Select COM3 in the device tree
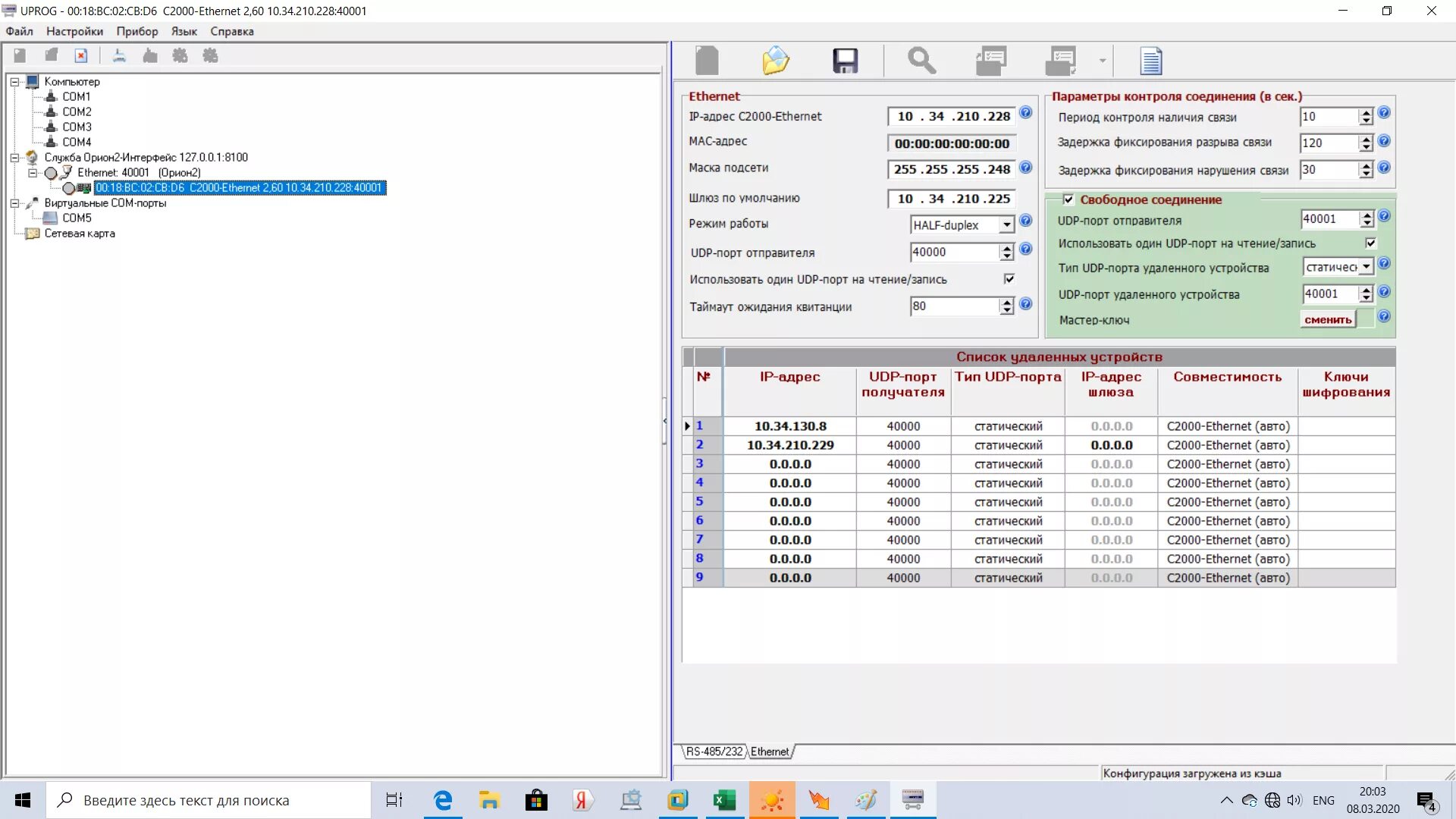Viewport: 1456px width, 819px height. point(77,127)
